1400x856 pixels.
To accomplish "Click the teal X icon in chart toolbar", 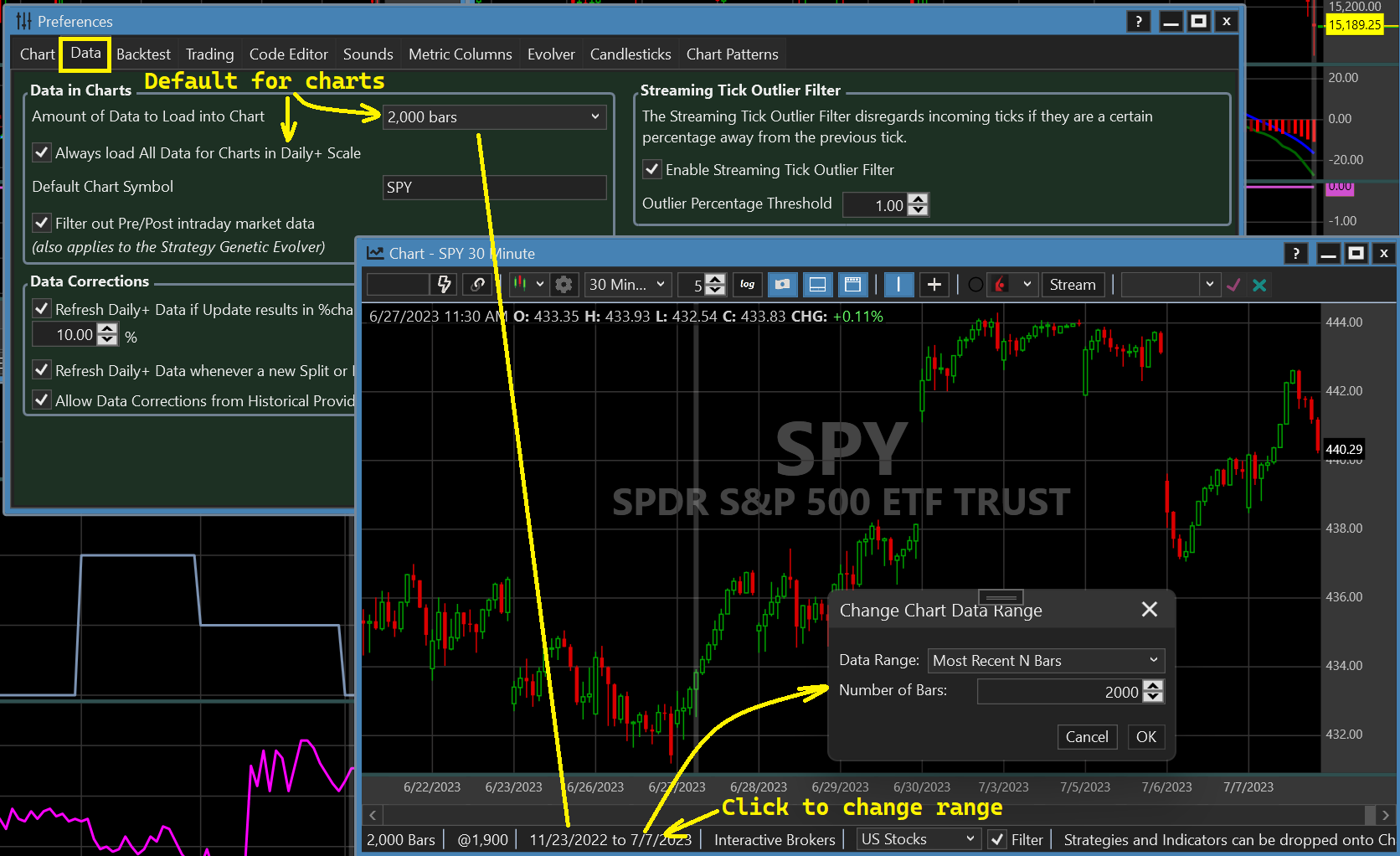I will [1259, 285].
